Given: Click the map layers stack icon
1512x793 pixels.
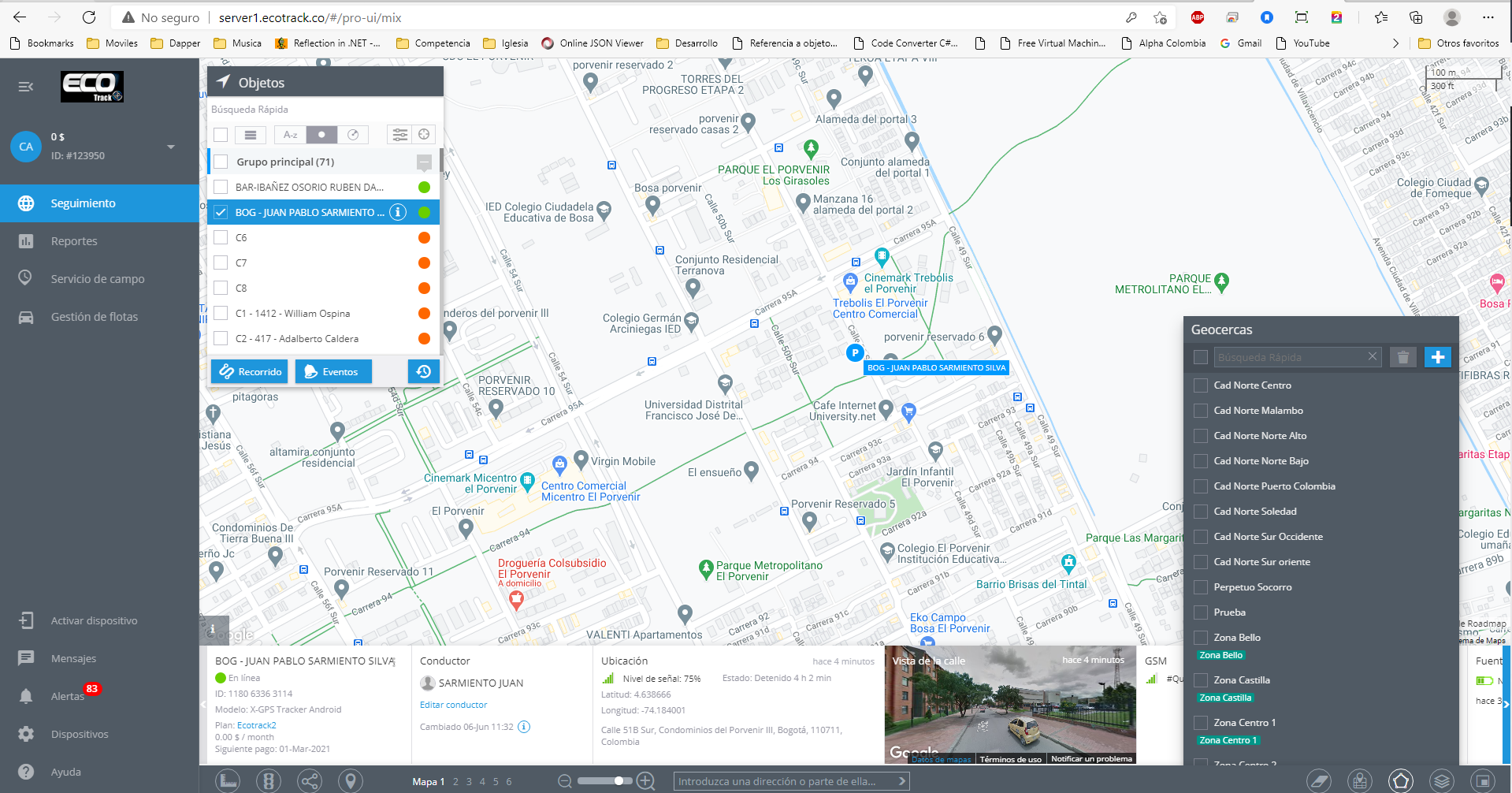Looking at the screenshot, I should coord(1441,780).
